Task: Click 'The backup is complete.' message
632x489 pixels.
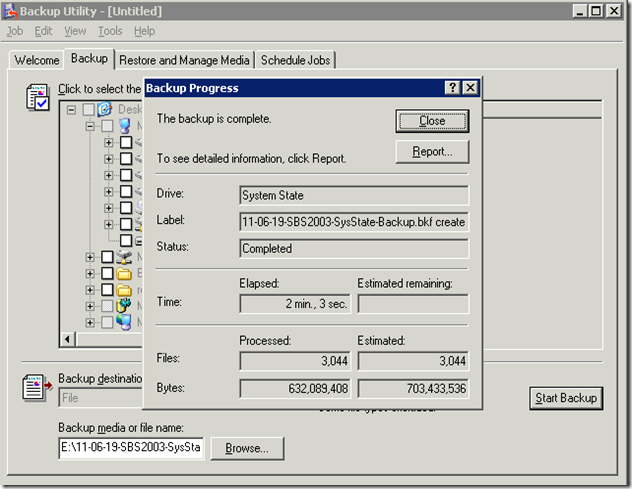Action: tap(214, 119)
